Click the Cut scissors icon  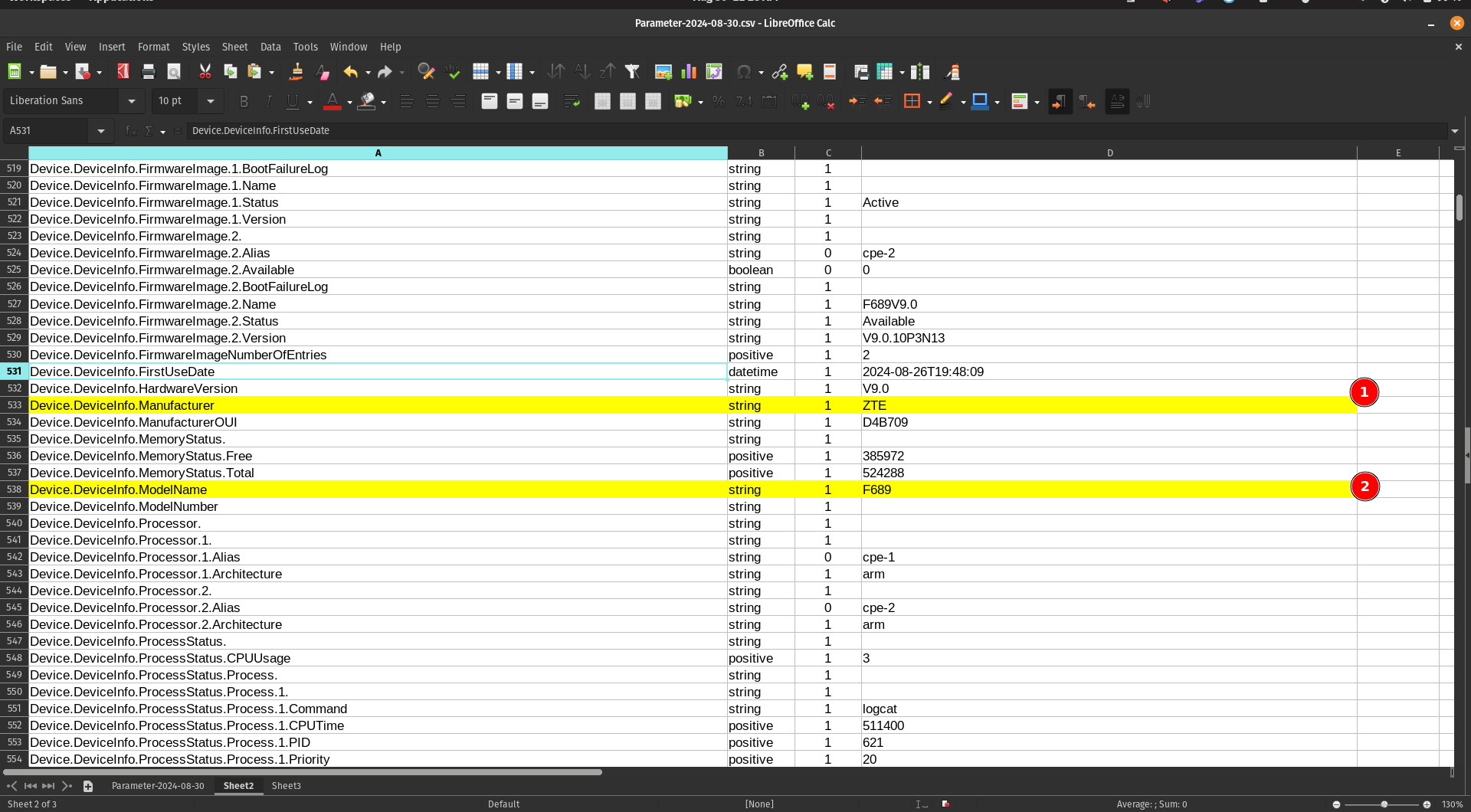205,72
